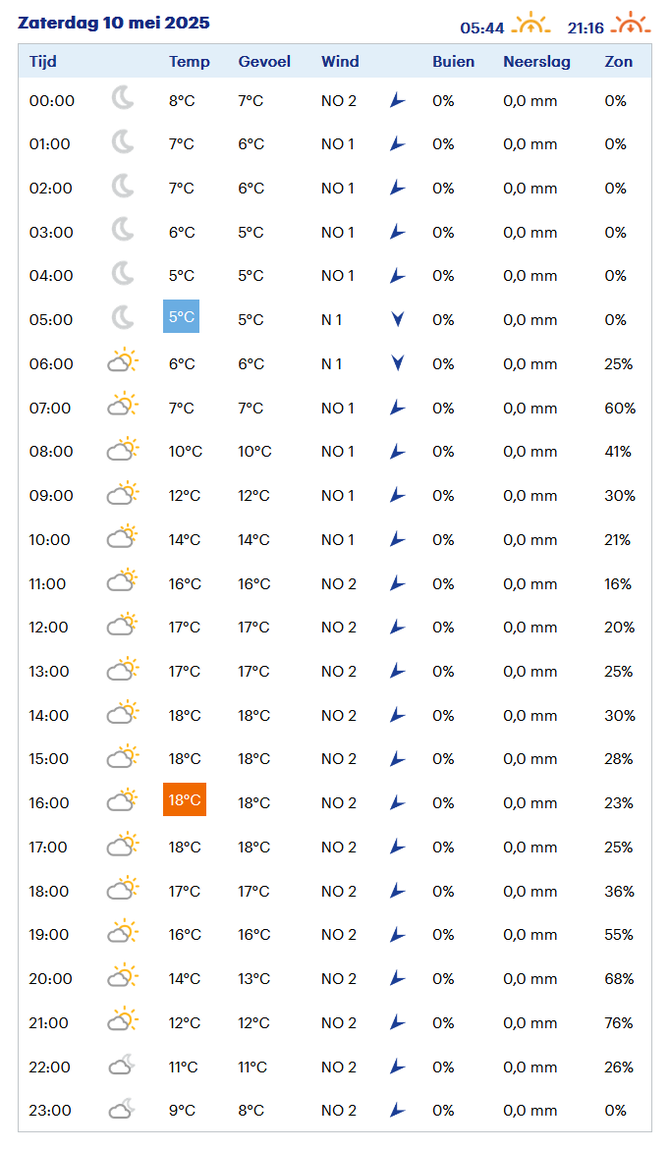Select the Temp column header

click(x=189, y=62)
